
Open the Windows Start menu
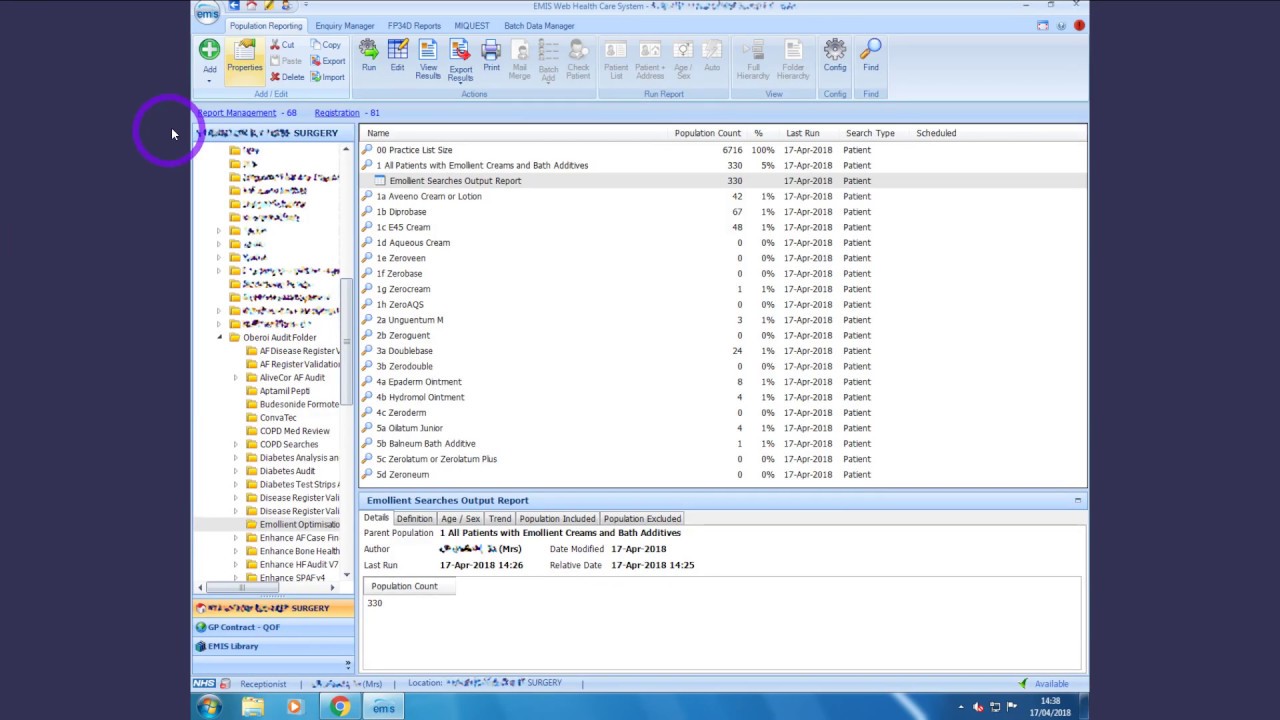click(210, 707)
